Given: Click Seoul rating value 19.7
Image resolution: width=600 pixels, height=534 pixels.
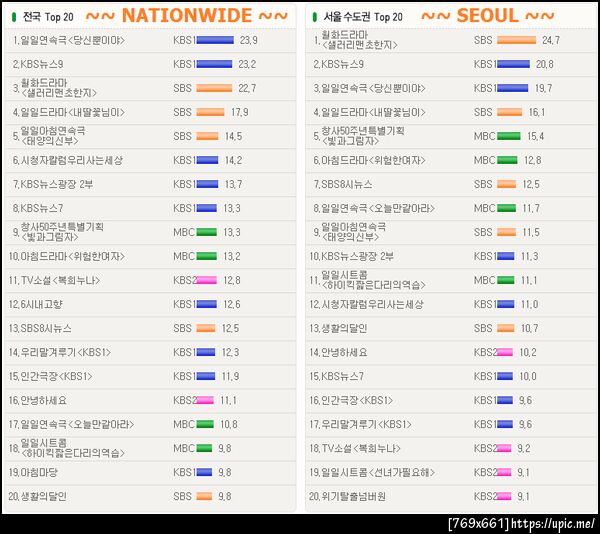Looking at the screenshot, I should tap(543, 88).
